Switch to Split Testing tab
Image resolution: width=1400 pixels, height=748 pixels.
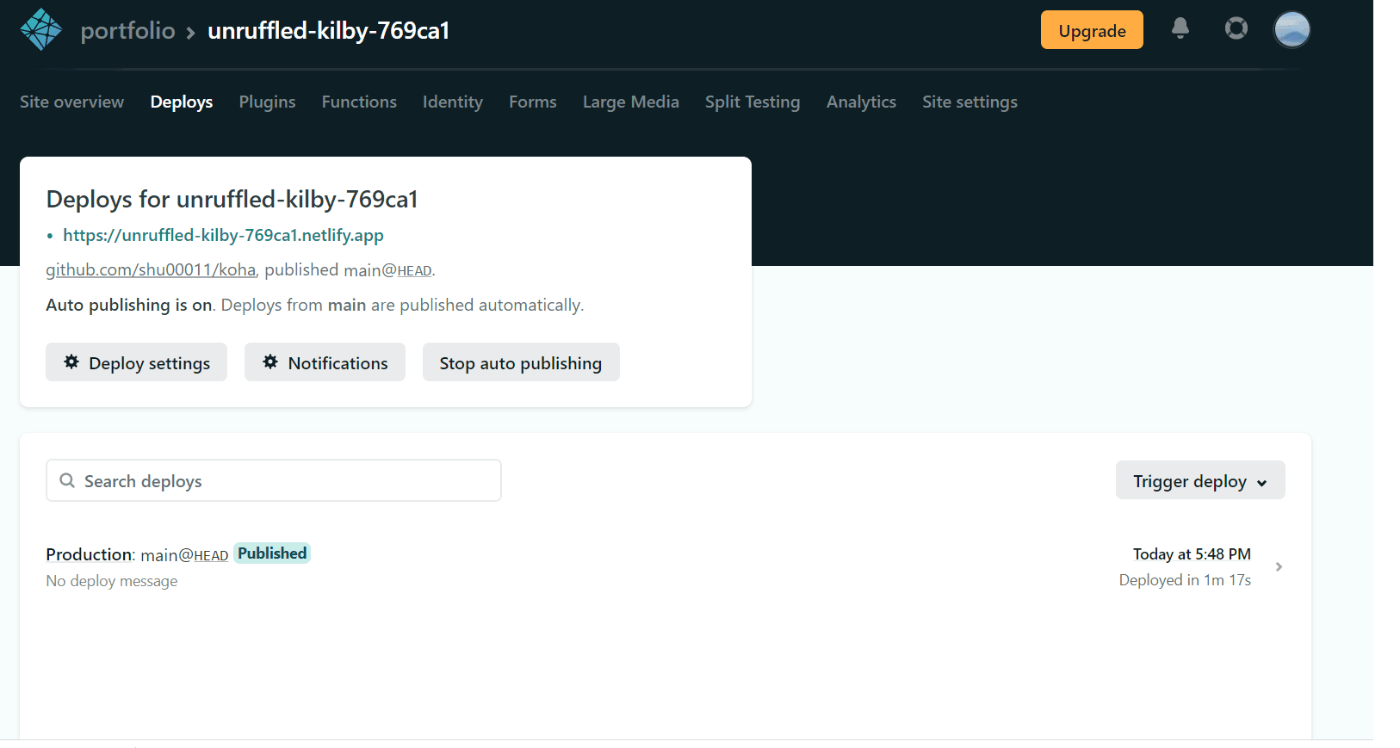coord(752,102)
